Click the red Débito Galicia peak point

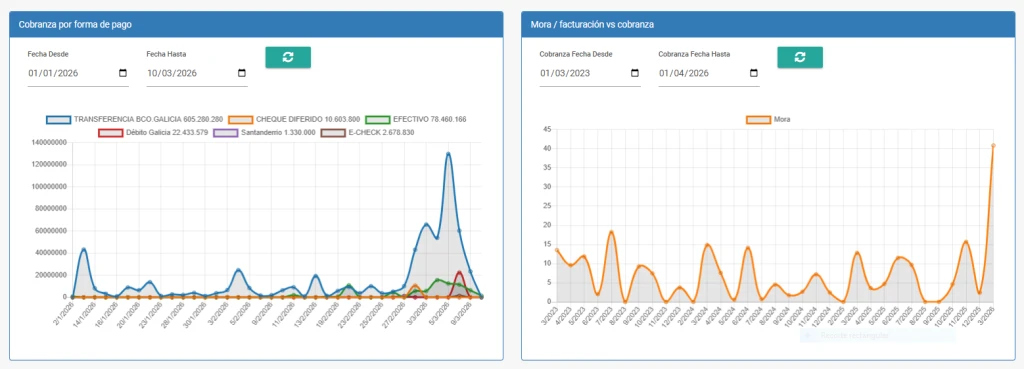tap(460, 272)
